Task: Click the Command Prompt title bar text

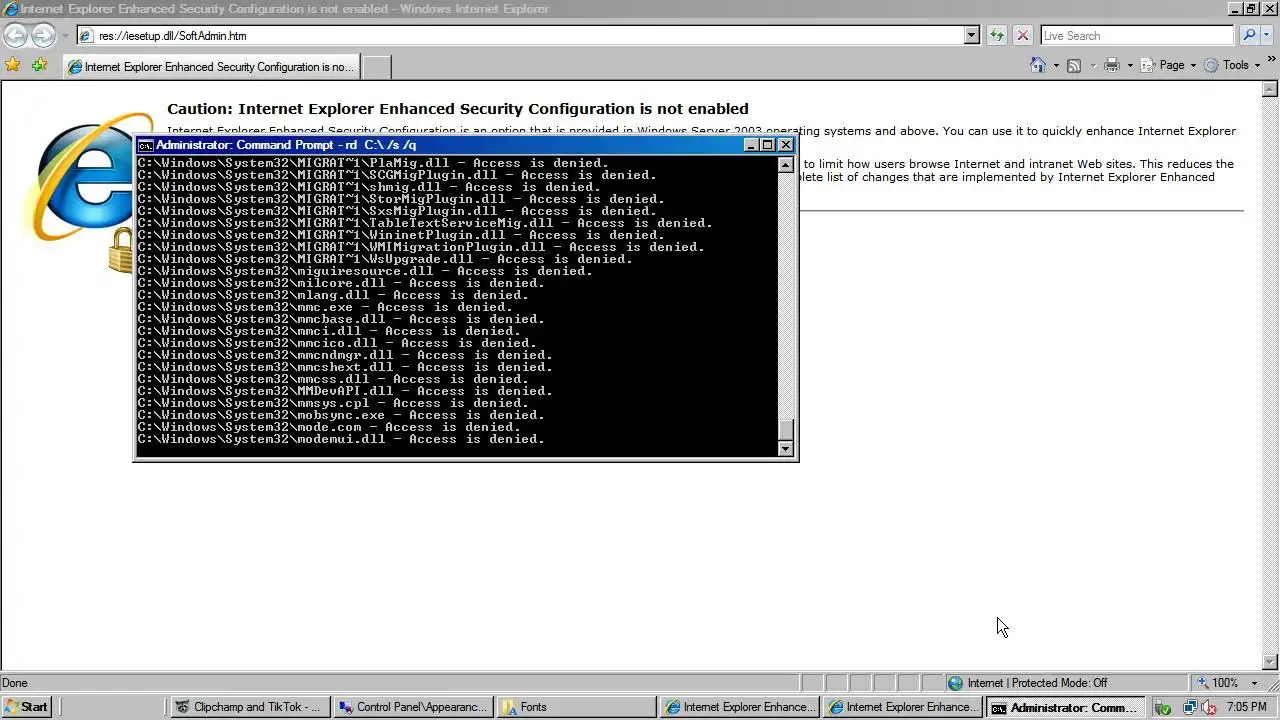Action: point(286,145)
